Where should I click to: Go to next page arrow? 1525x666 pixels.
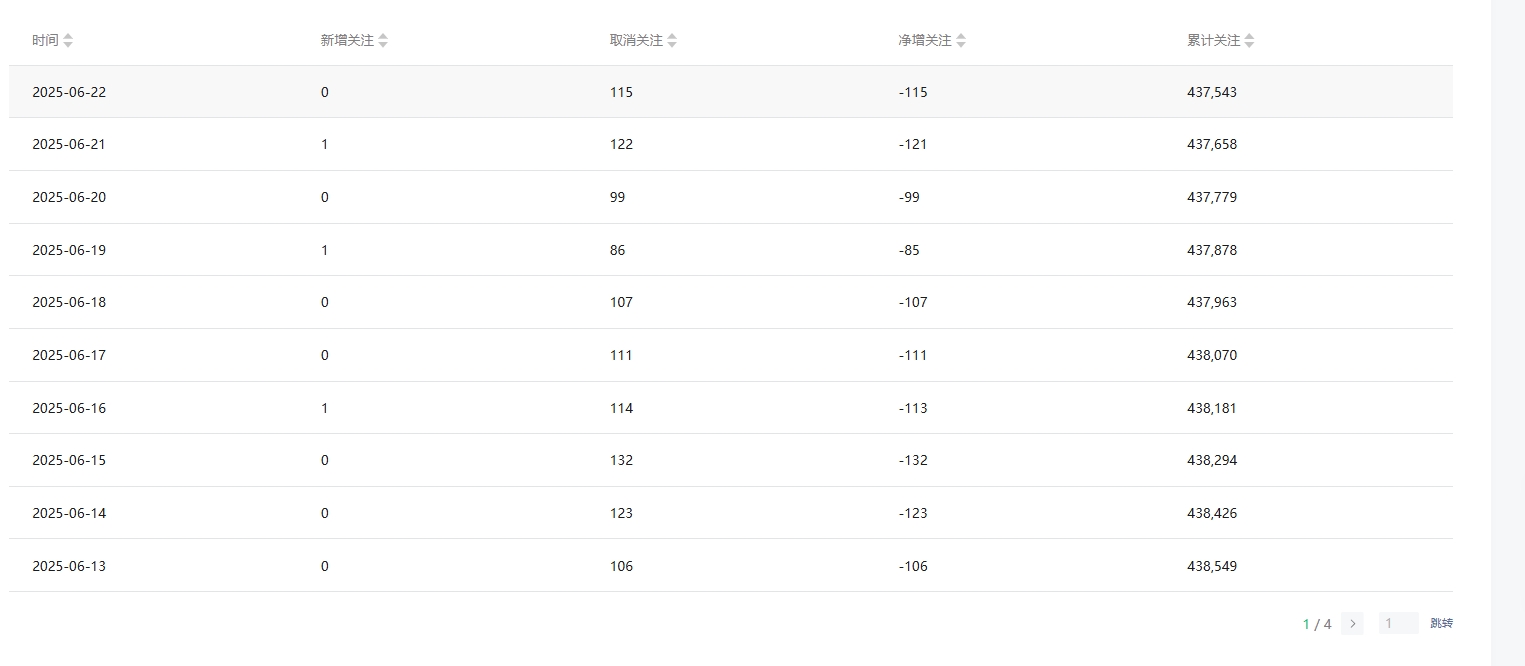(x=1352, y=624)
